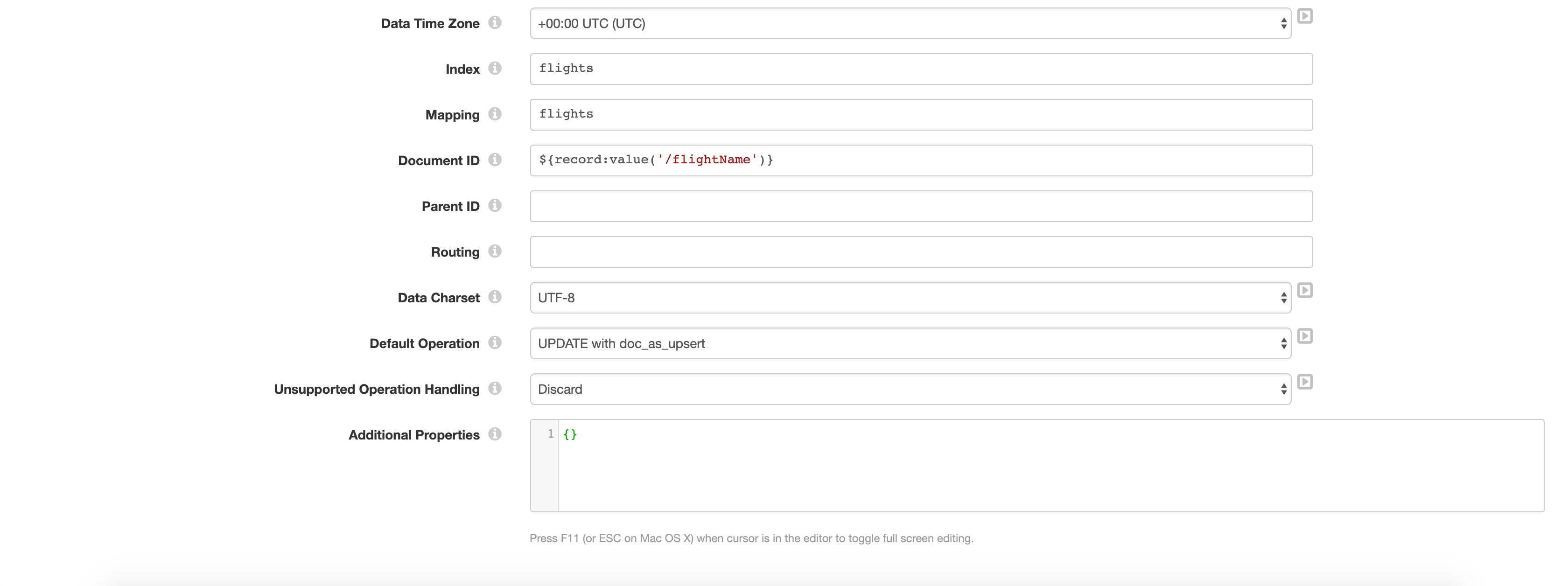Viewport: 1568px width, 586px height.
Task: Open preview for Data Charset setting
Action: (1305, 290)
